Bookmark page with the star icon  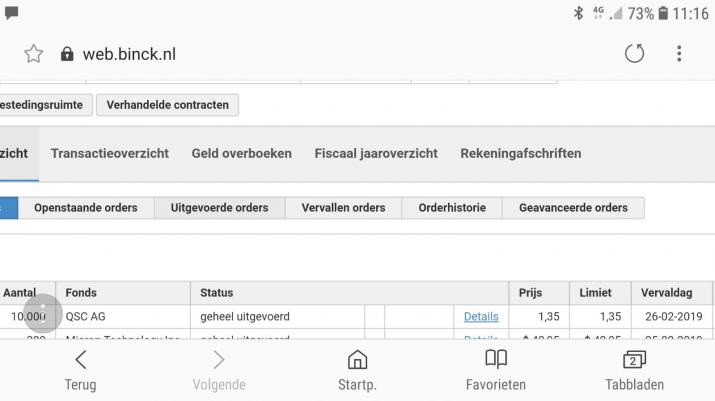[x=34, y=54]
